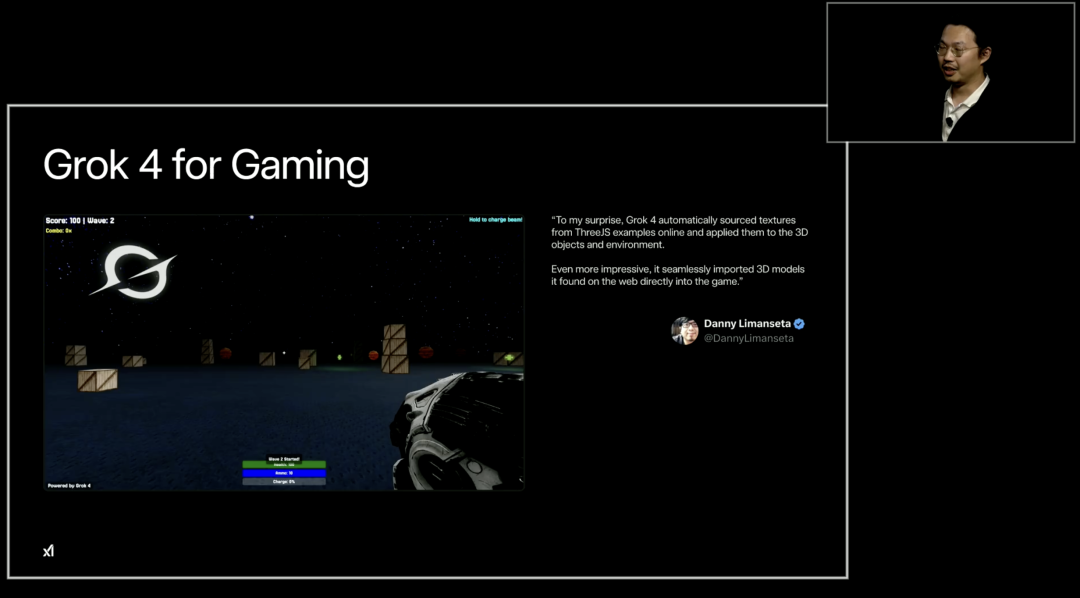Click the Danny Limanseta display name
Screen dimensions: 1080x598
pos(747,324)
